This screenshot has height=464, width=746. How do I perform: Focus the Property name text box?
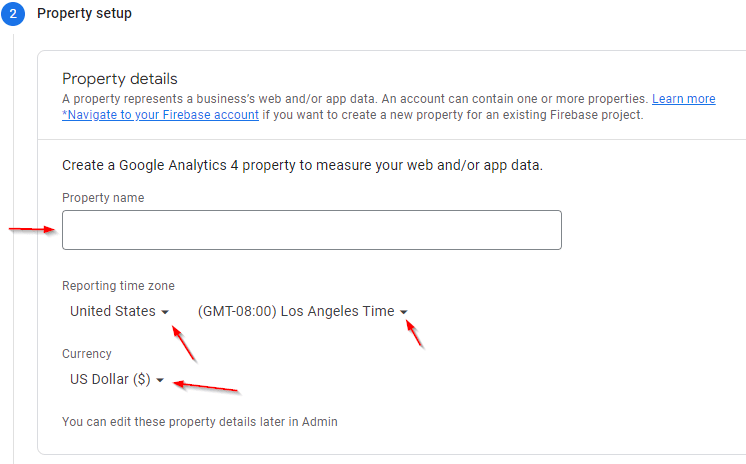pos(311,230)
